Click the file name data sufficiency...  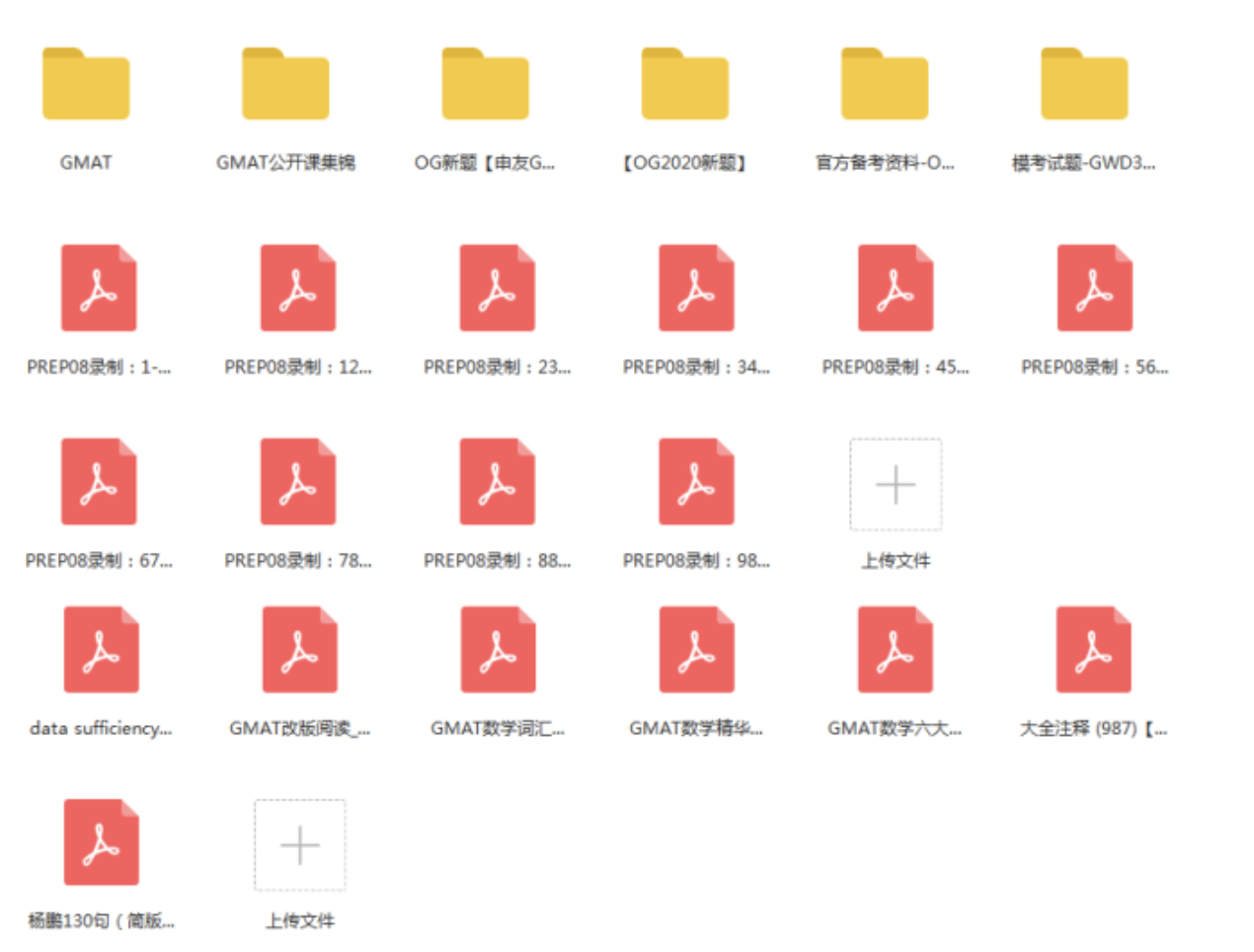coord(101,729)
